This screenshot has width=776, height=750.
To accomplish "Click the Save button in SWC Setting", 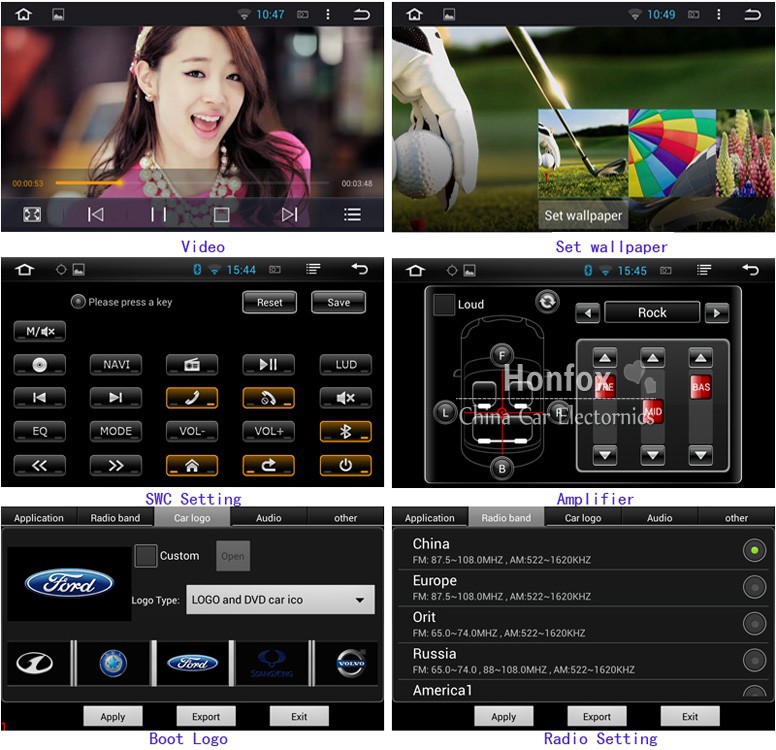I will click(x=338, y=302).
